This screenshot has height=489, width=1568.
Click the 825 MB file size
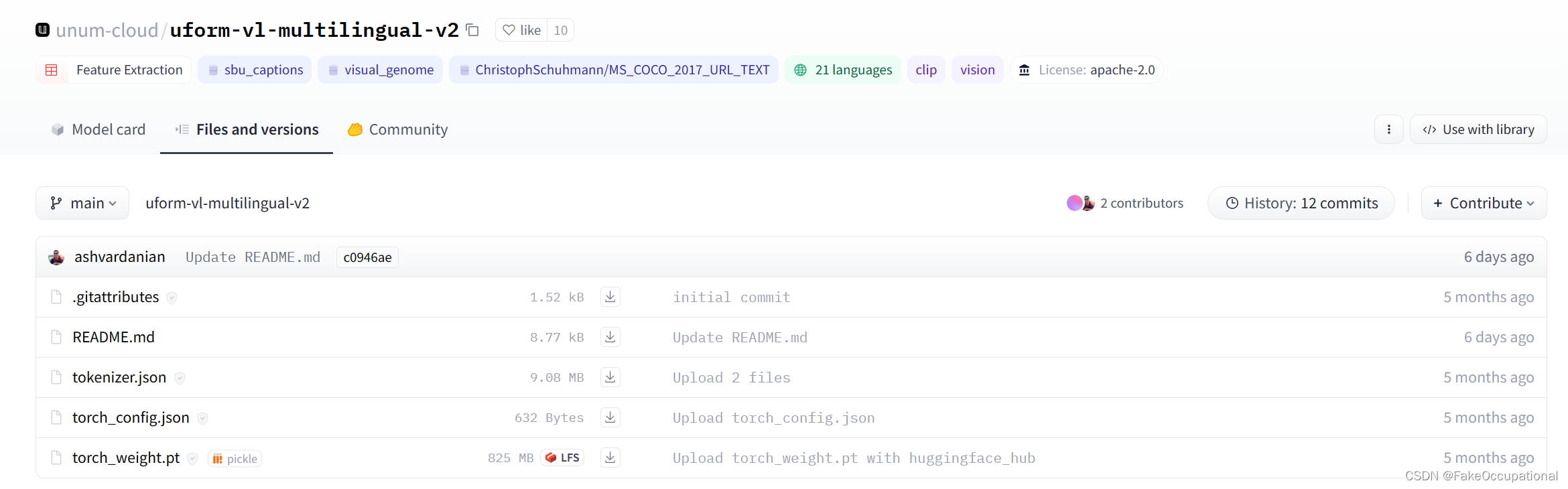click(511, 458)
